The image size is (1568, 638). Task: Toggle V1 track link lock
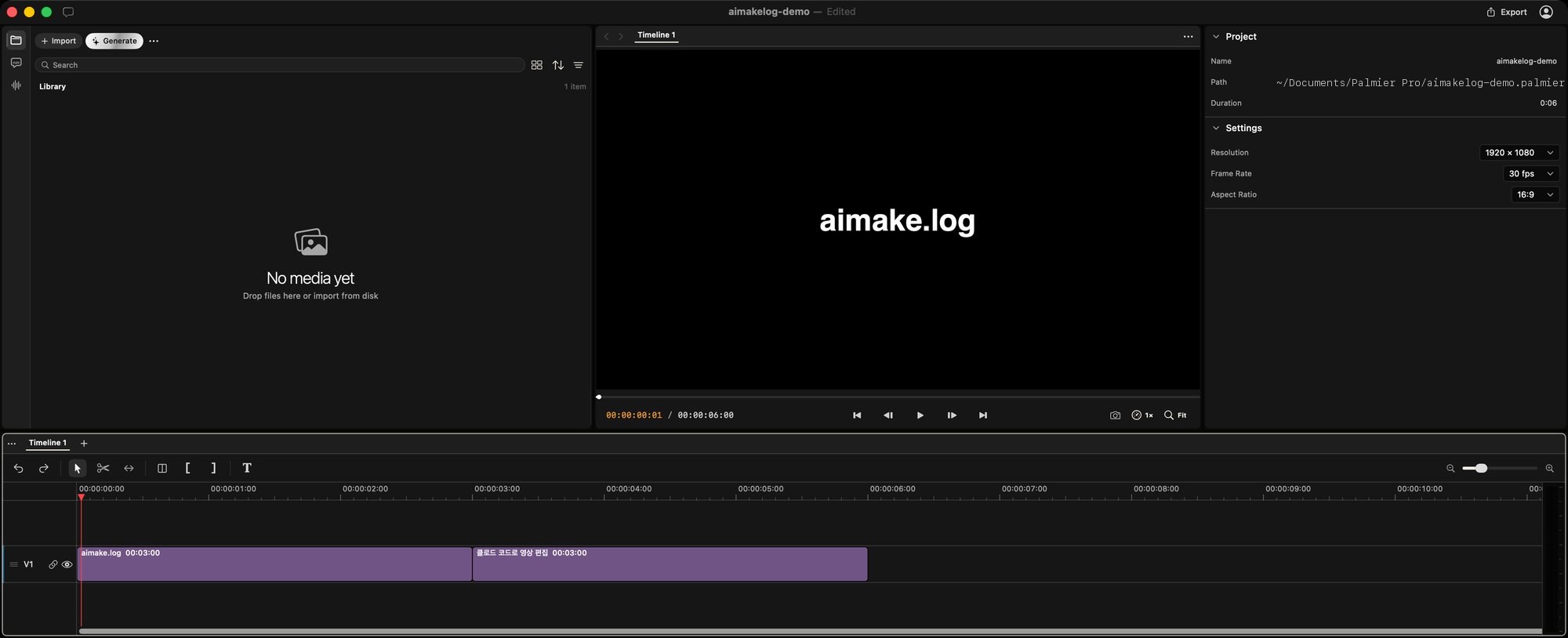(53, 564)
